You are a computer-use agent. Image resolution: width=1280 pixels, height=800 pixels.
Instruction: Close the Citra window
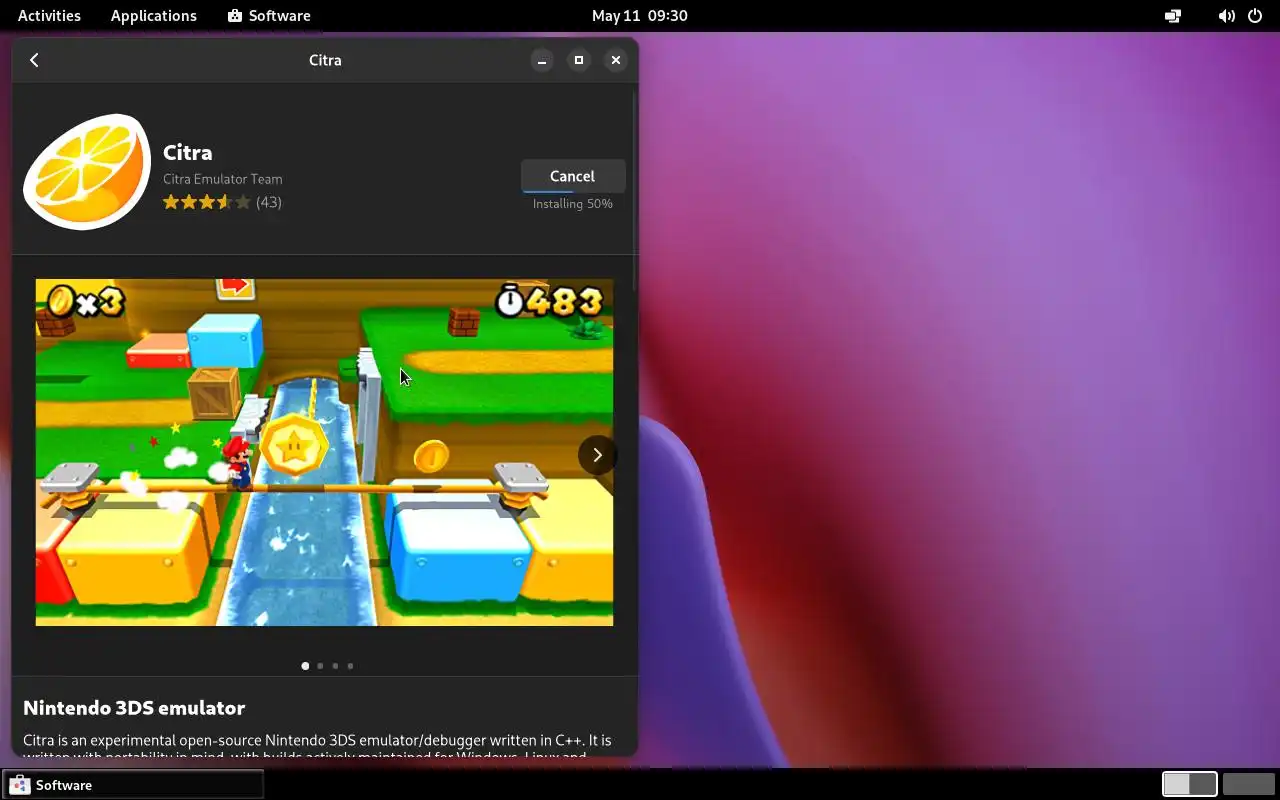pyautogui.click(x=616, y=60)
